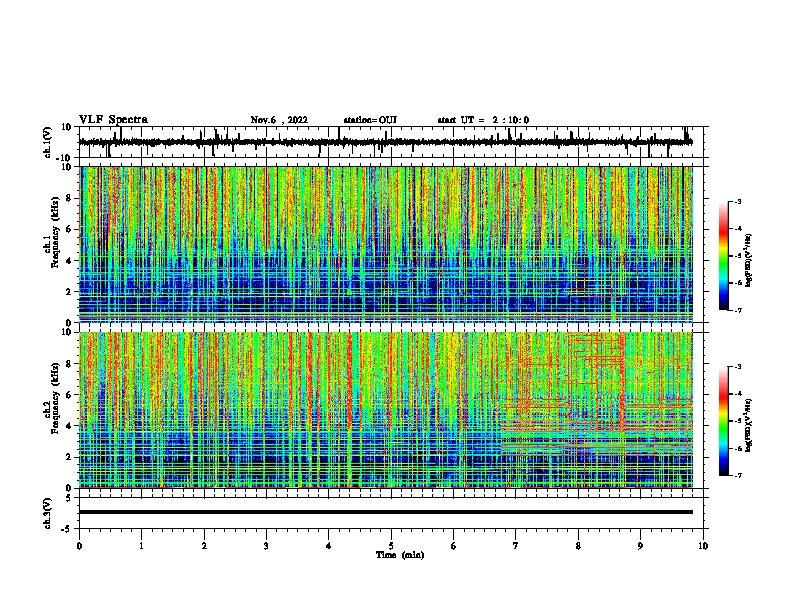Click the ch.2 spectrogram "4" kHz tick label
The width and height of the screenshot is (792, 612).
pos(69,426)
